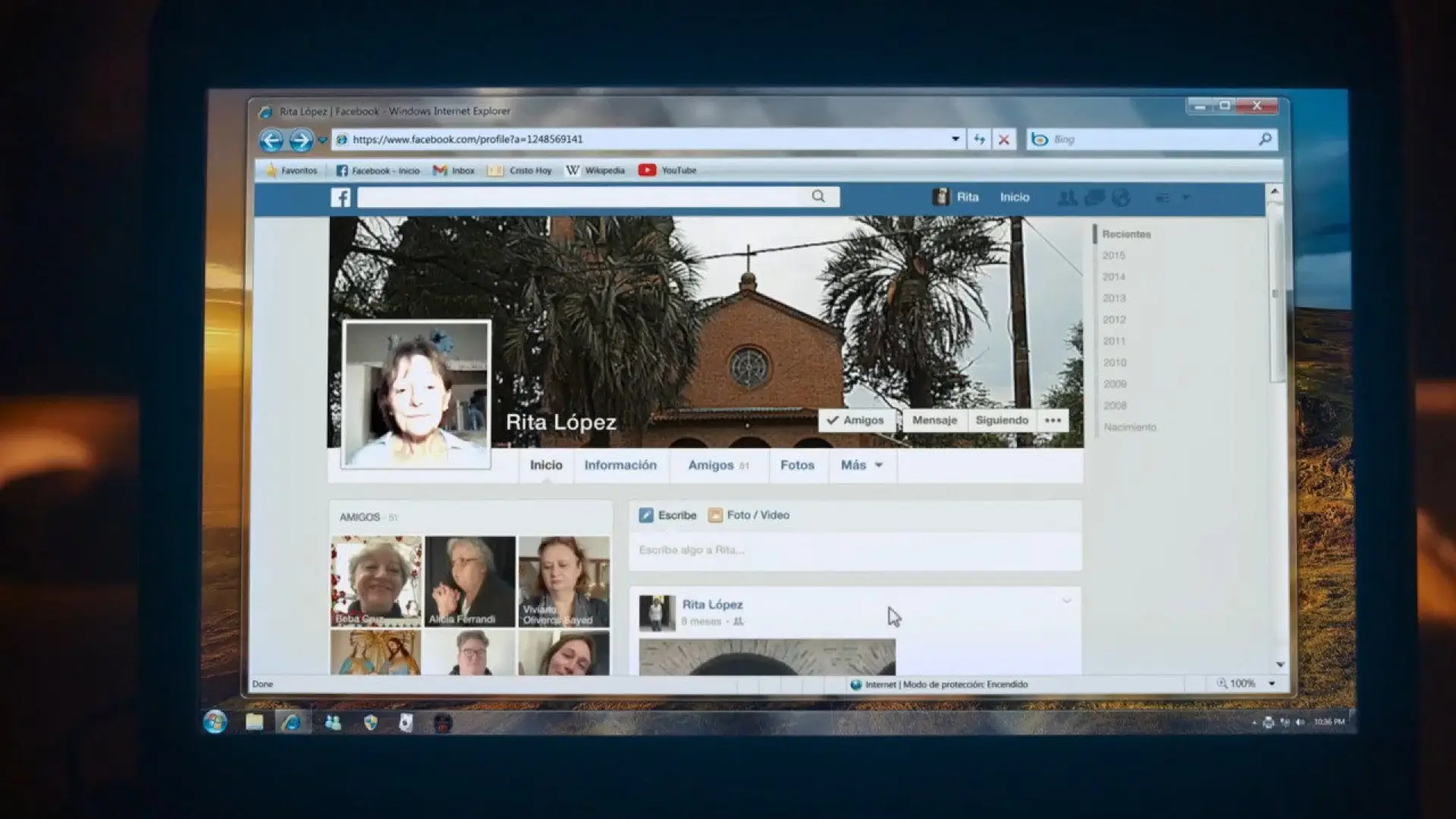
Task: Open friend requests icon in header
Action: pos(1067,198)
